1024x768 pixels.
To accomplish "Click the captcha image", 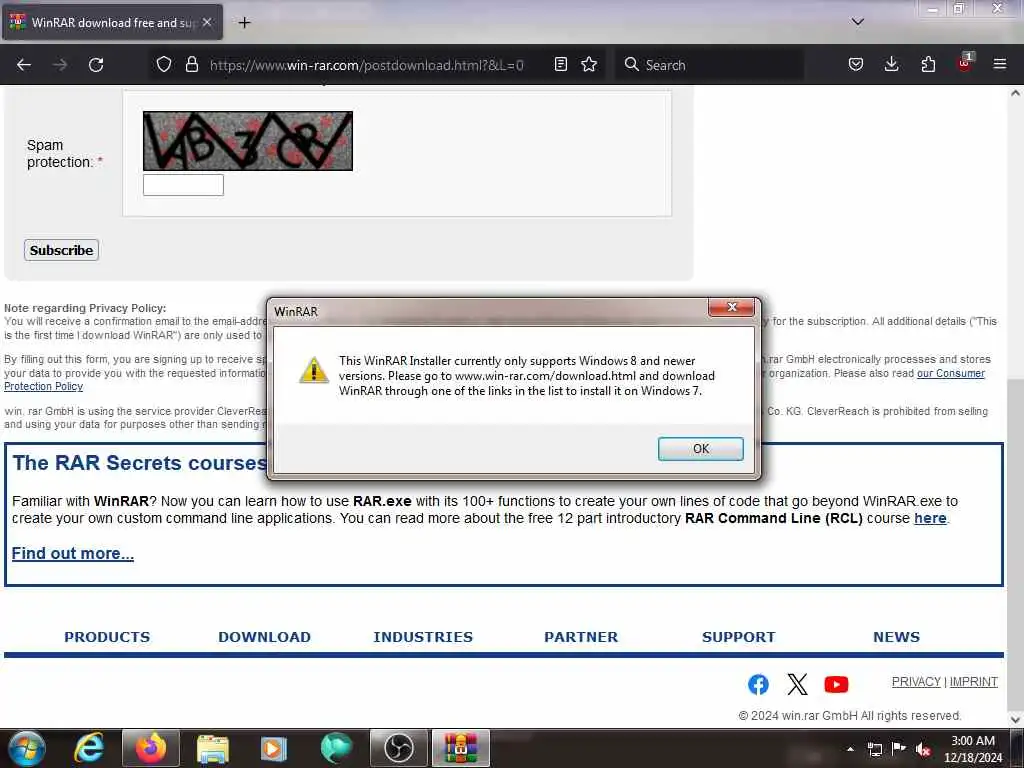I will tap(248, 140).
